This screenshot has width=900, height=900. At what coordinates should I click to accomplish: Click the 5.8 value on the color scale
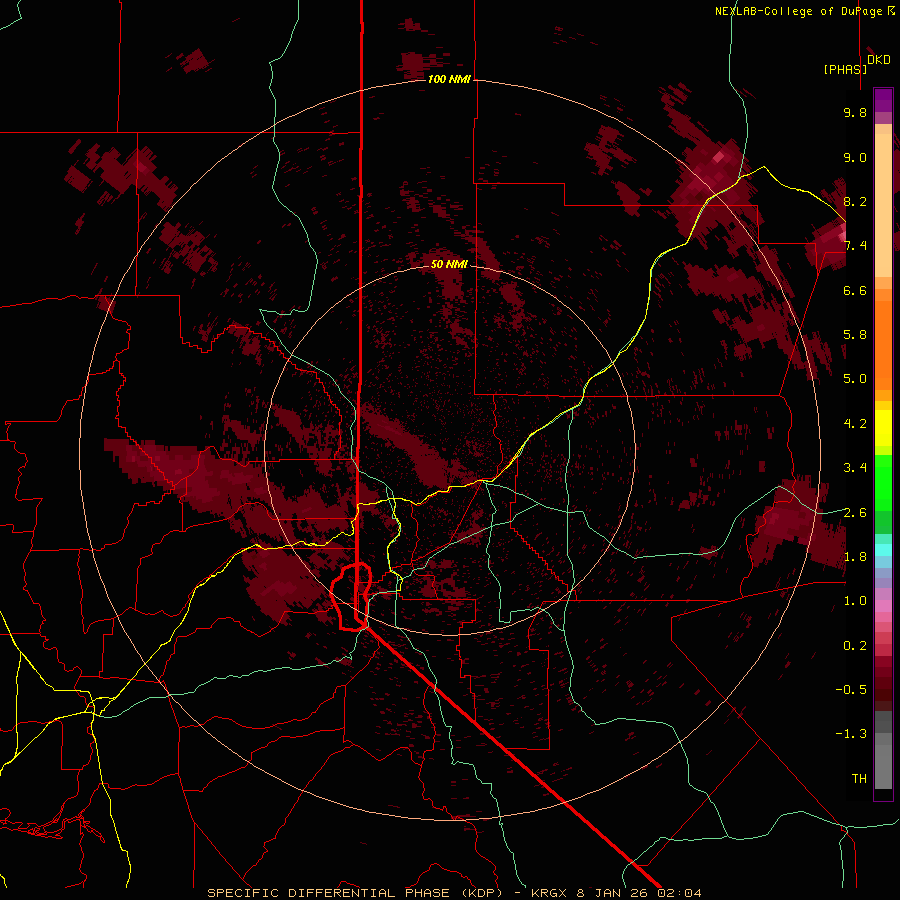[855, 334]
